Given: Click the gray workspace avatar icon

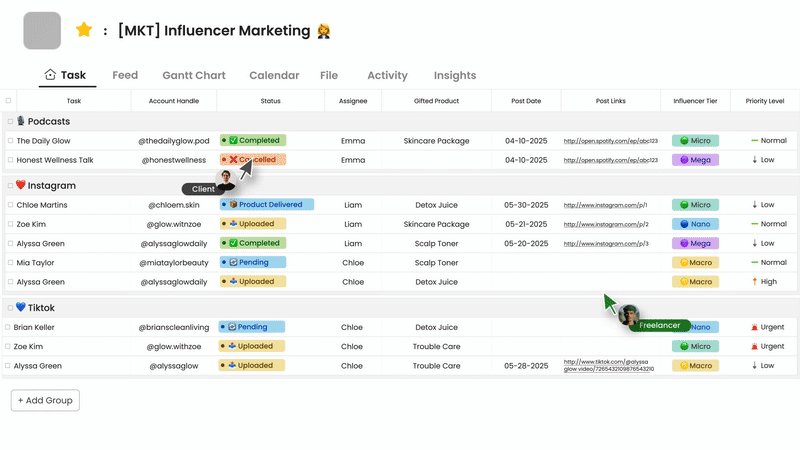Looking at the screenshot, I should (42, 31).
